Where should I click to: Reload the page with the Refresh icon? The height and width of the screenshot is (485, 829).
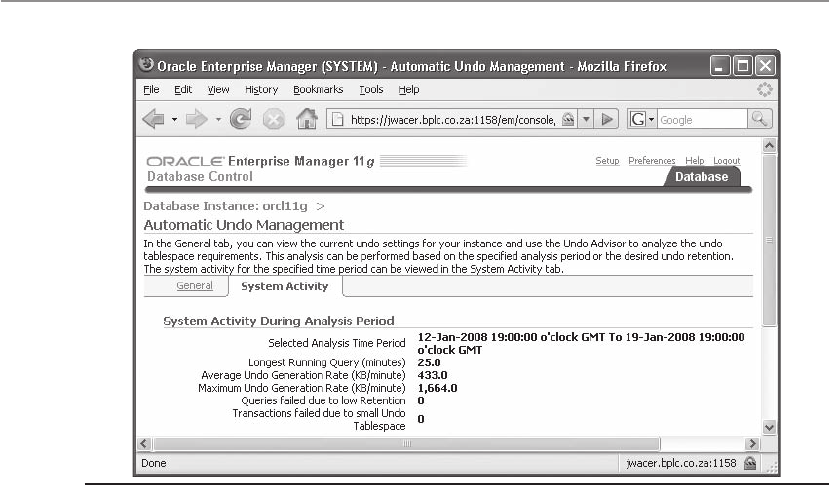(x=241, y=119)
